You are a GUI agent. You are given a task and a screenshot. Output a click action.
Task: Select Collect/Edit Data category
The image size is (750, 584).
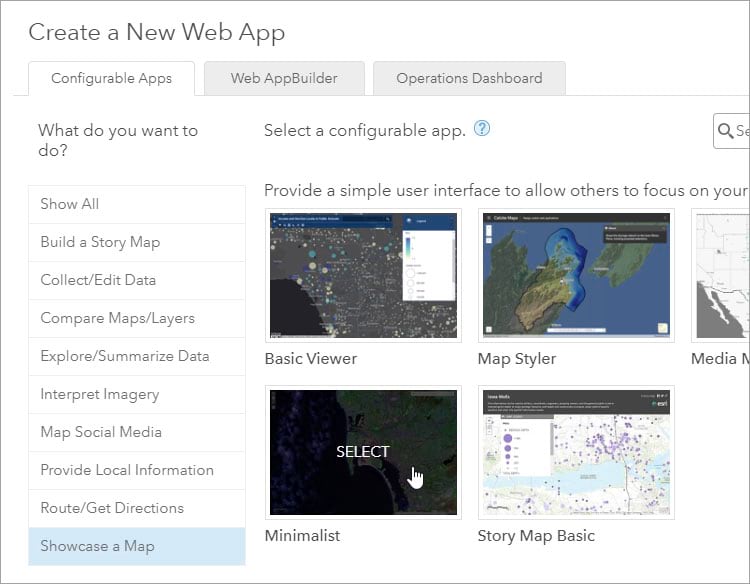(136, 280)
